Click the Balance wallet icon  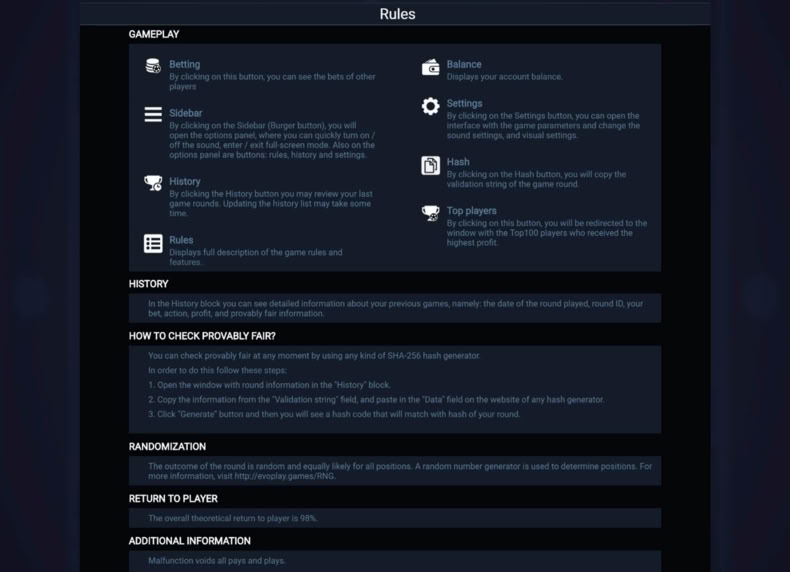pos(430,67)
